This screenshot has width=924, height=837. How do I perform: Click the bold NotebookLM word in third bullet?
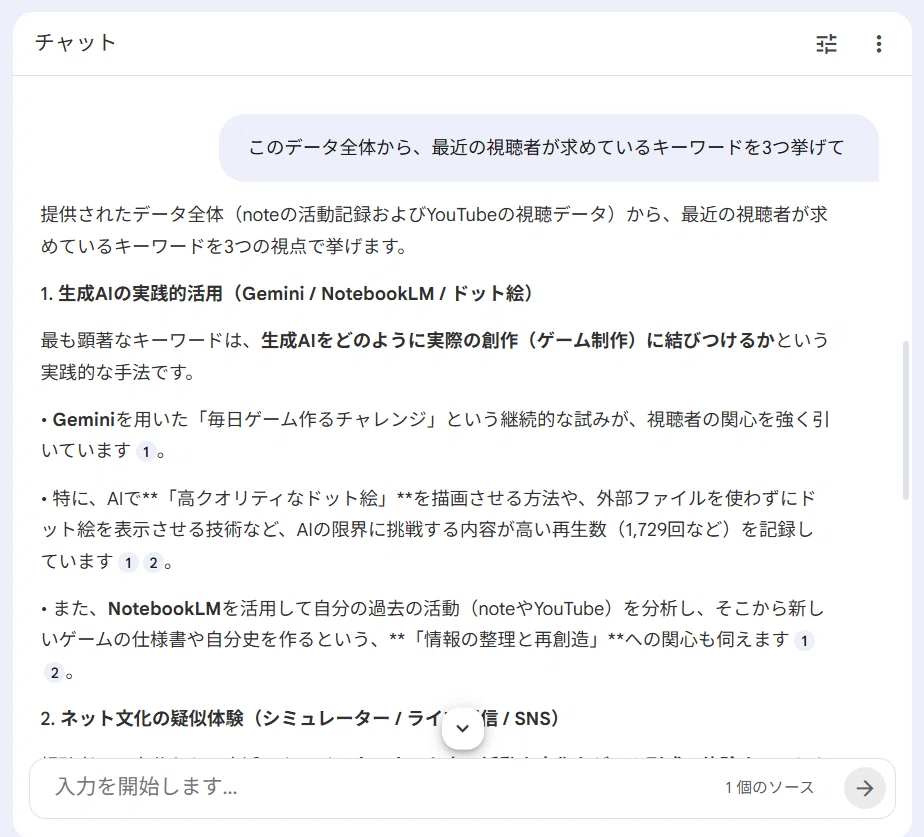click(164, 608)
